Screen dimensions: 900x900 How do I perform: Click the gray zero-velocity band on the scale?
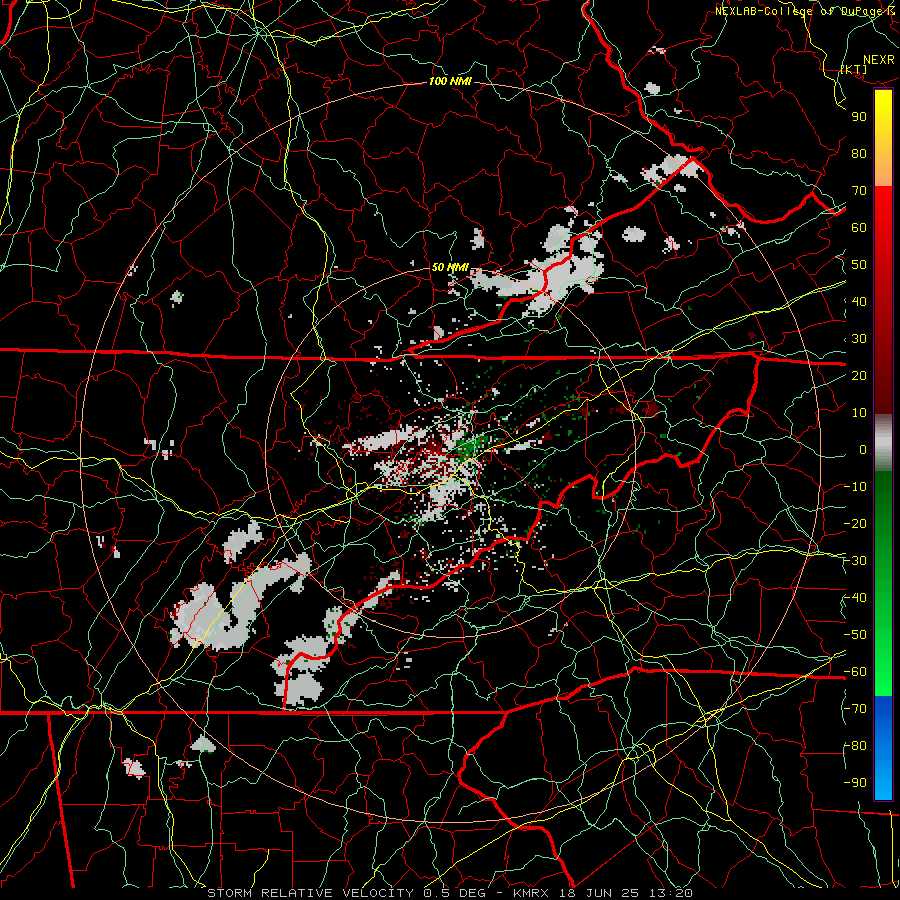(x=883, y=443)
